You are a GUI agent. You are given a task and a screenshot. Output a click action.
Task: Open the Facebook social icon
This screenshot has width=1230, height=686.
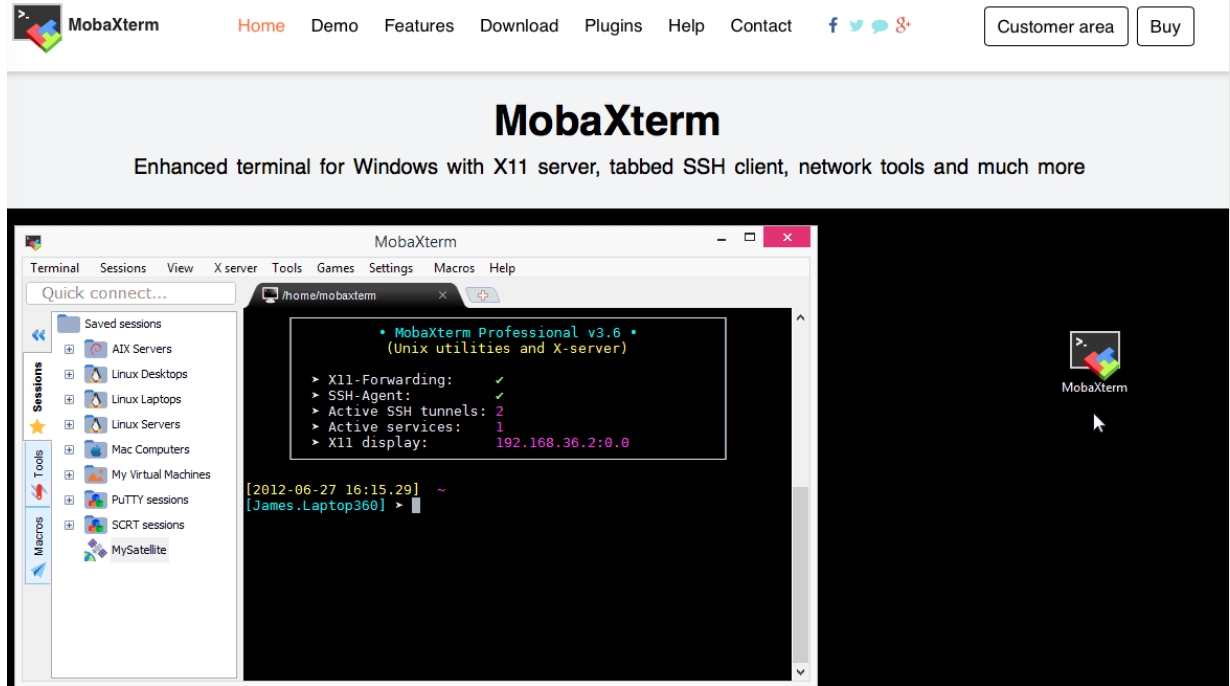tap(833, 26)
